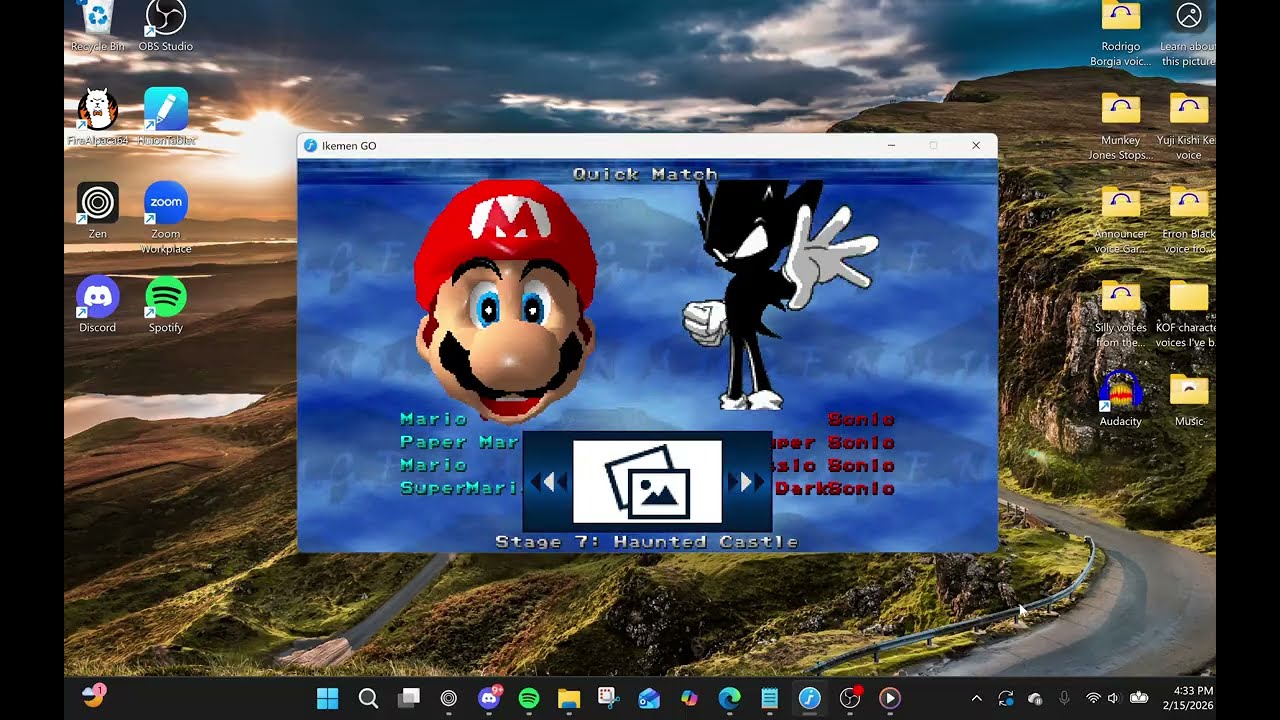This screenshot has width=1280, height=720.
Task: Open OBS Studio desktop shortcut
Action: pos(166,27)
